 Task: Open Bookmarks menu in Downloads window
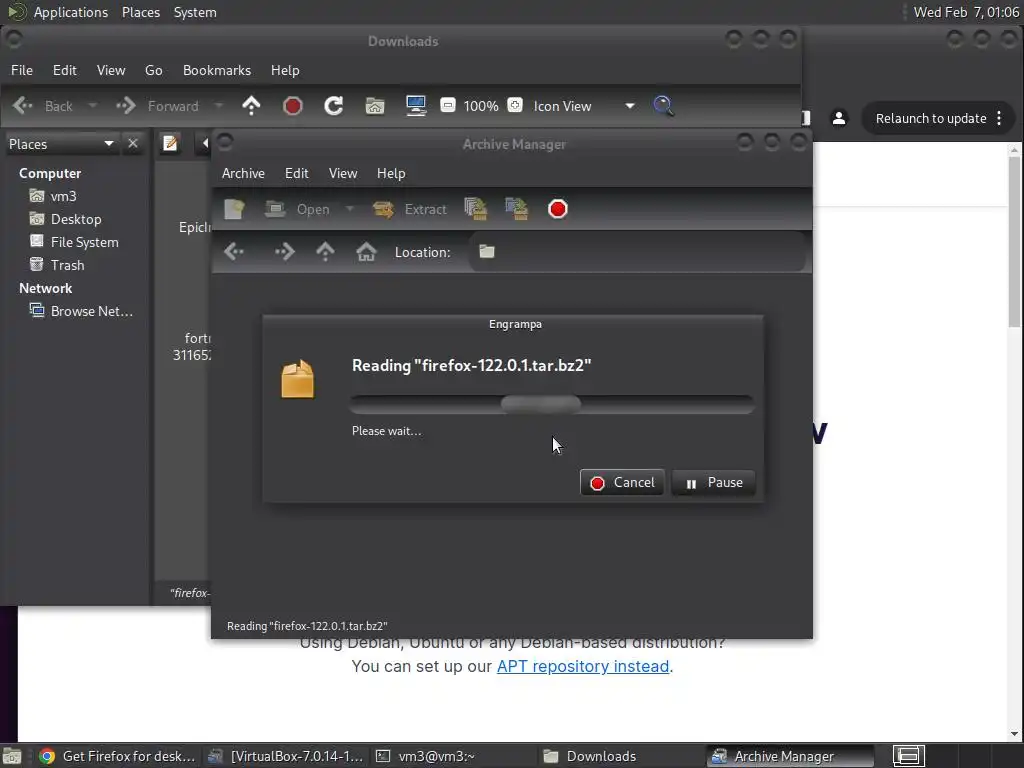tap(217, 70)
